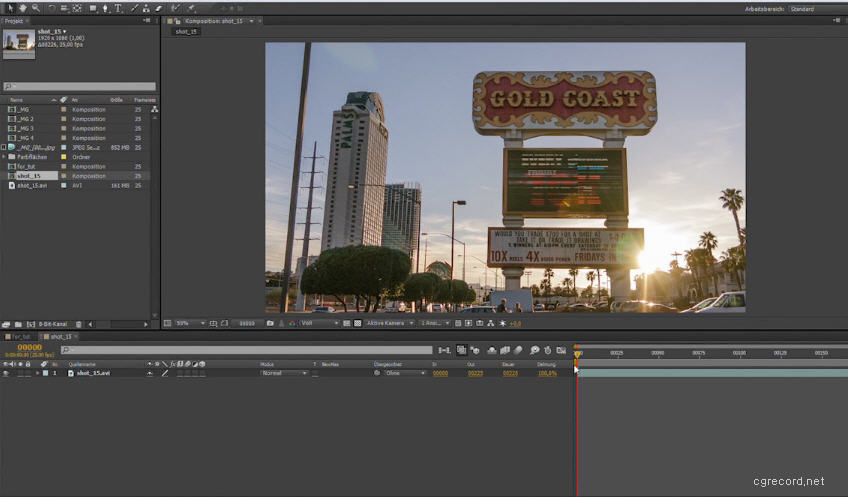This screenshot has width=848, height=497.
Task: Select the Clone Stamp tool
Action: pos(146,8)
